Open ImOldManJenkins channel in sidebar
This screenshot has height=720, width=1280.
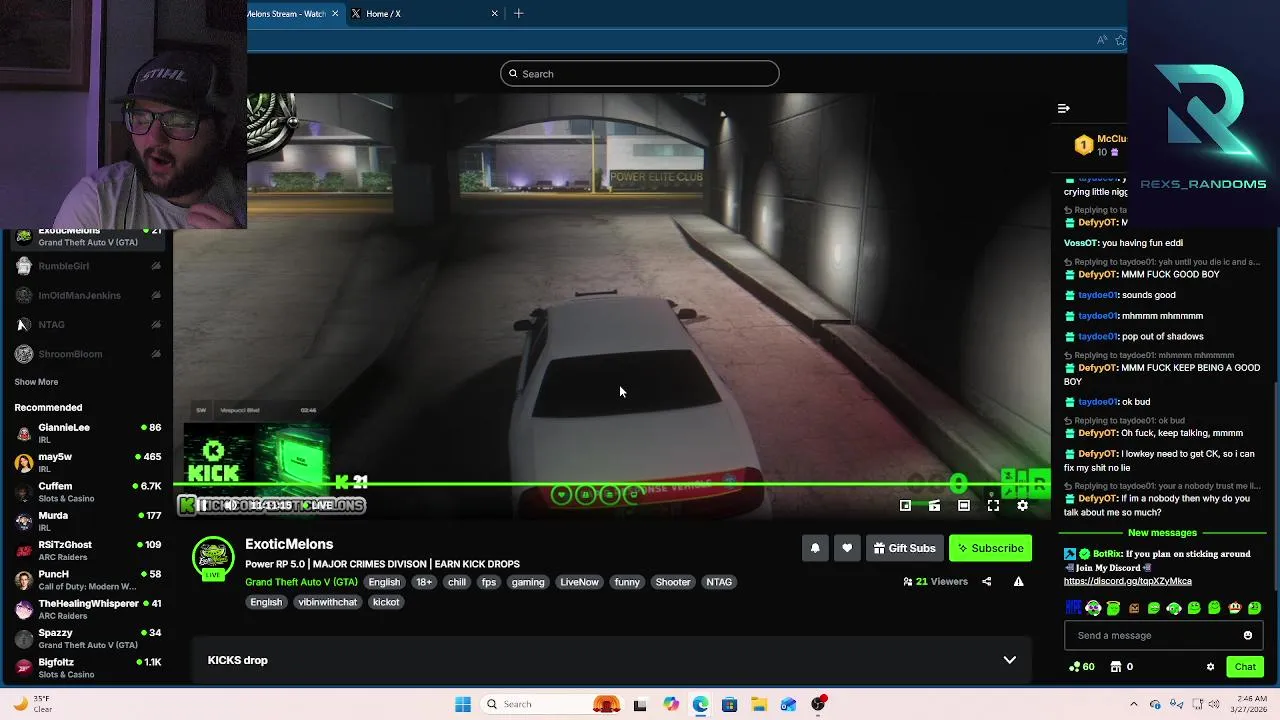[87, 296]
